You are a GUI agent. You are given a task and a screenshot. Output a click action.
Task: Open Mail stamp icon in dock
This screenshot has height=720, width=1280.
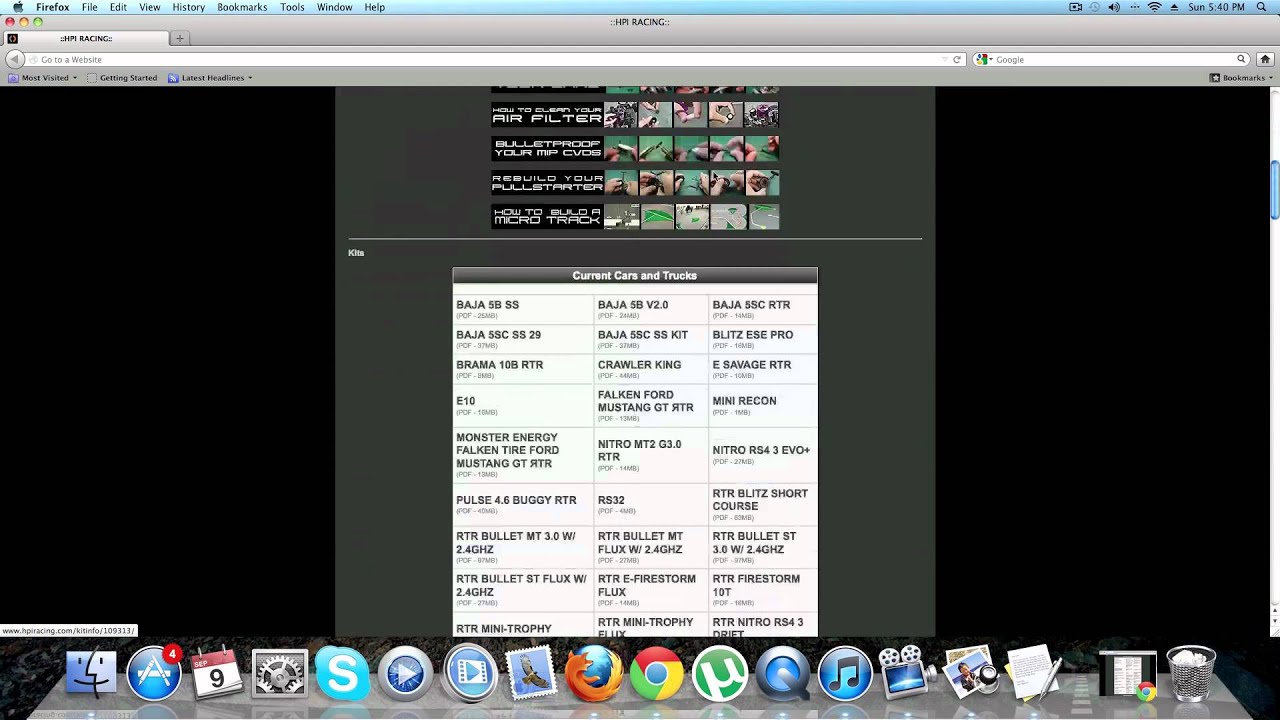coord(531,672)
